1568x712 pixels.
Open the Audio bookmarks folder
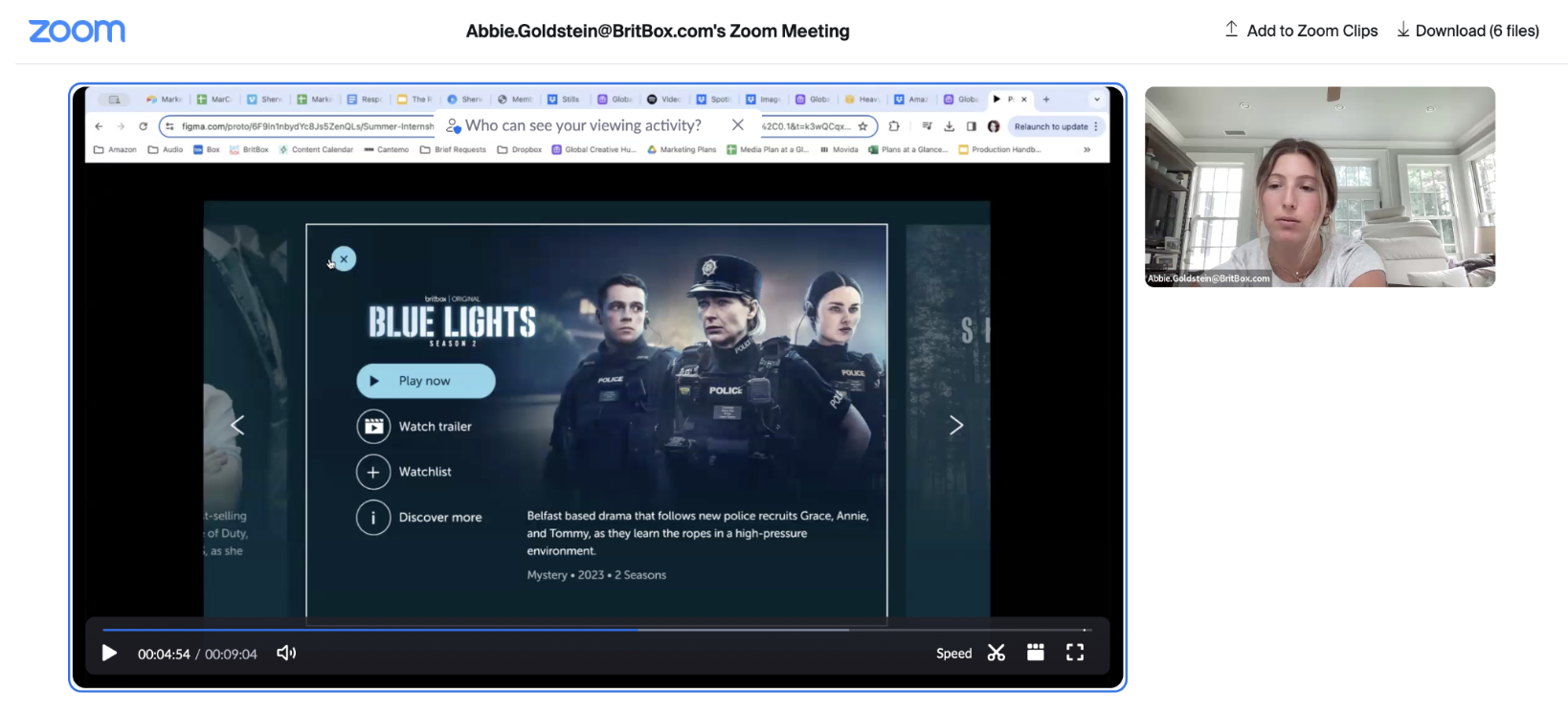tap(166, 149)
